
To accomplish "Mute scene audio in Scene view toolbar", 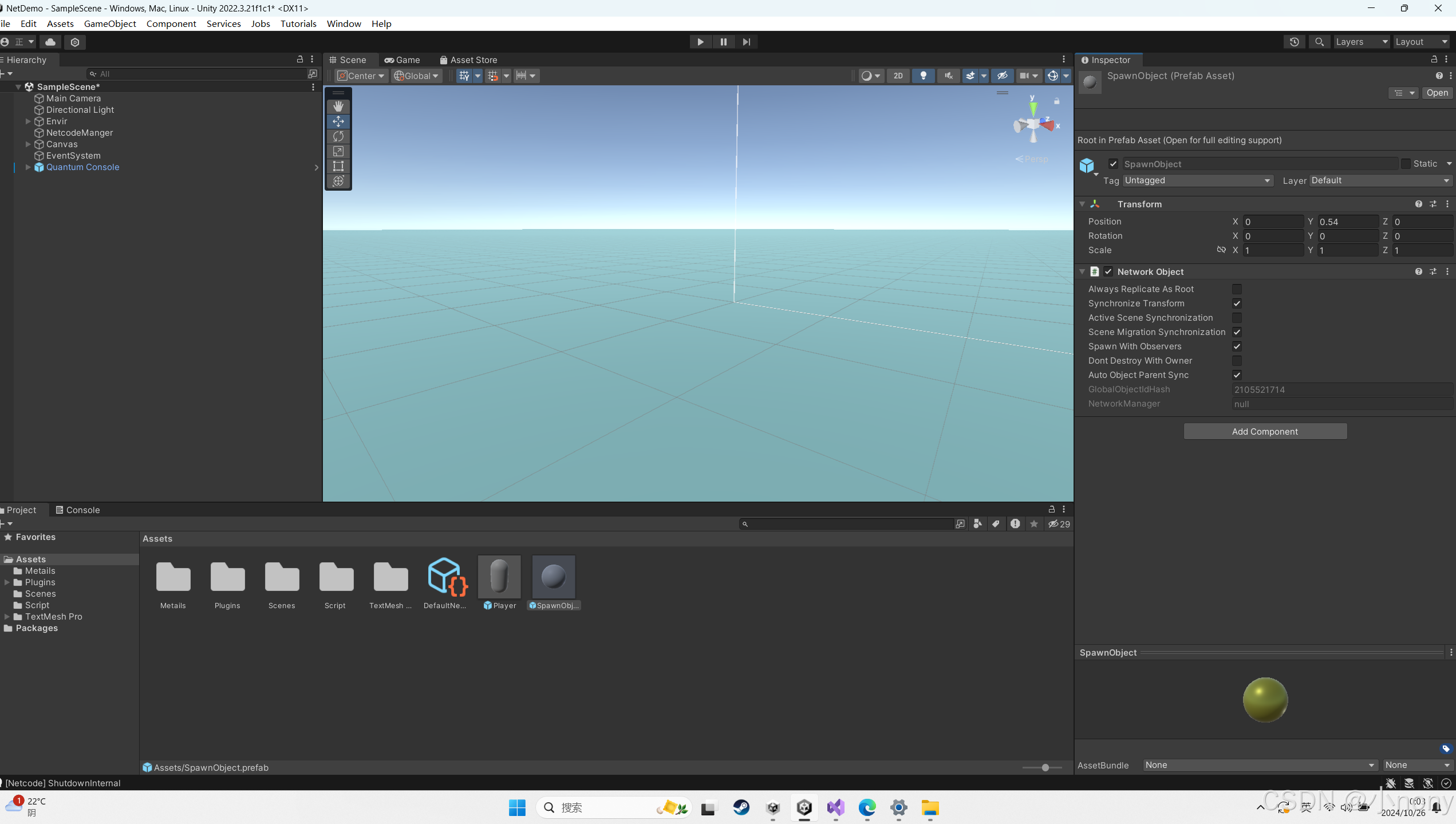I will 948,75.
